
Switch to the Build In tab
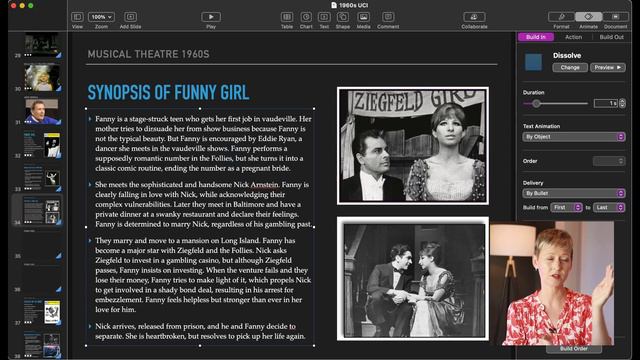[x=536, y=37]
